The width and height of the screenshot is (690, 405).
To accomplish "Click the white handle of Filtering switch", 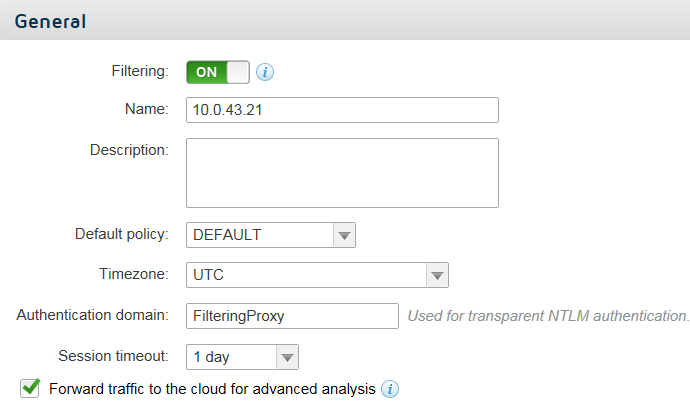I will click(238, 72).
